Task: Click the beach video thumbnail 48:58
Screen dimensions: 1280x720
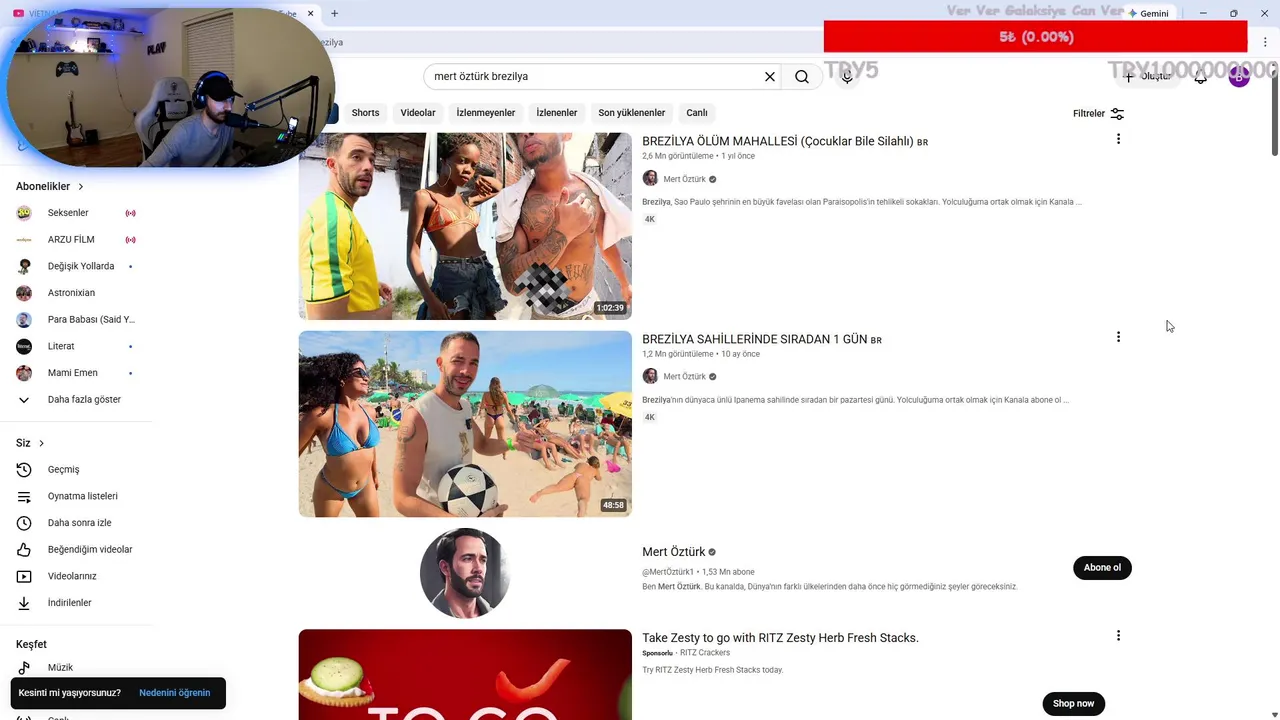Action: (465, 424)
